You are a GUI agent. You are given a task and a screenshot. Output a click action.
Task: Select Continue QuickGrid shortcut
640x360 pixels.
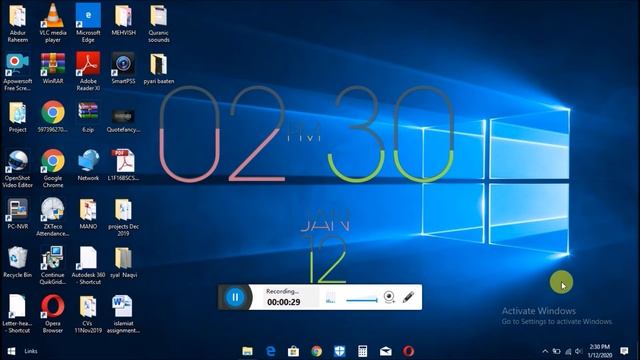tap(53, 265)
